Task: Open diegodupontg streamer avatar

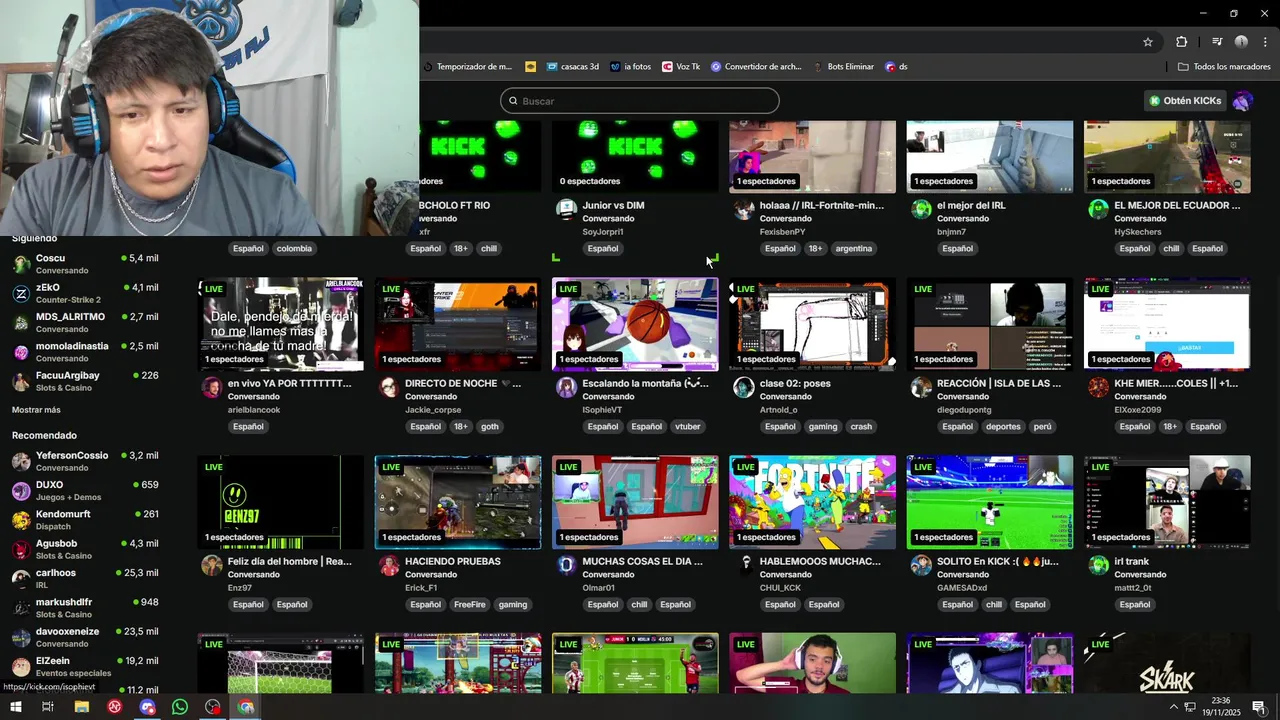Action: click(x=921, y=388)
